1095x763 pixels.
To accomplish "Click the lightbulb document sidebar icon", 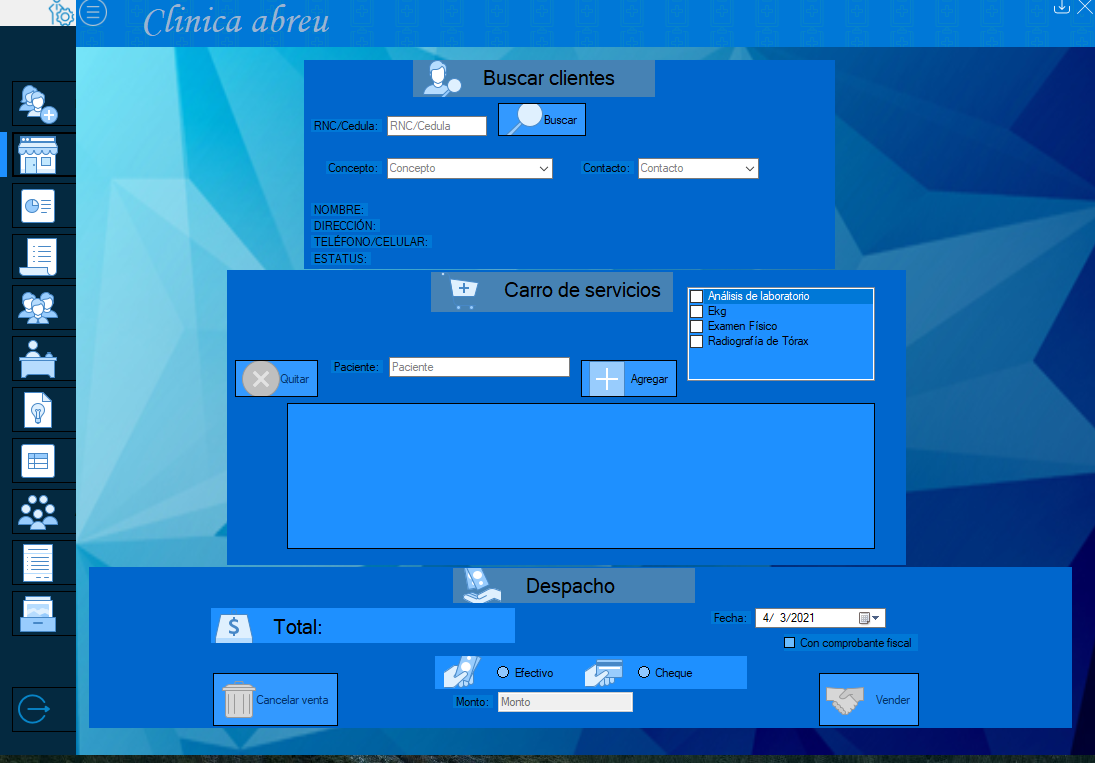I will (x=39, y=409).
